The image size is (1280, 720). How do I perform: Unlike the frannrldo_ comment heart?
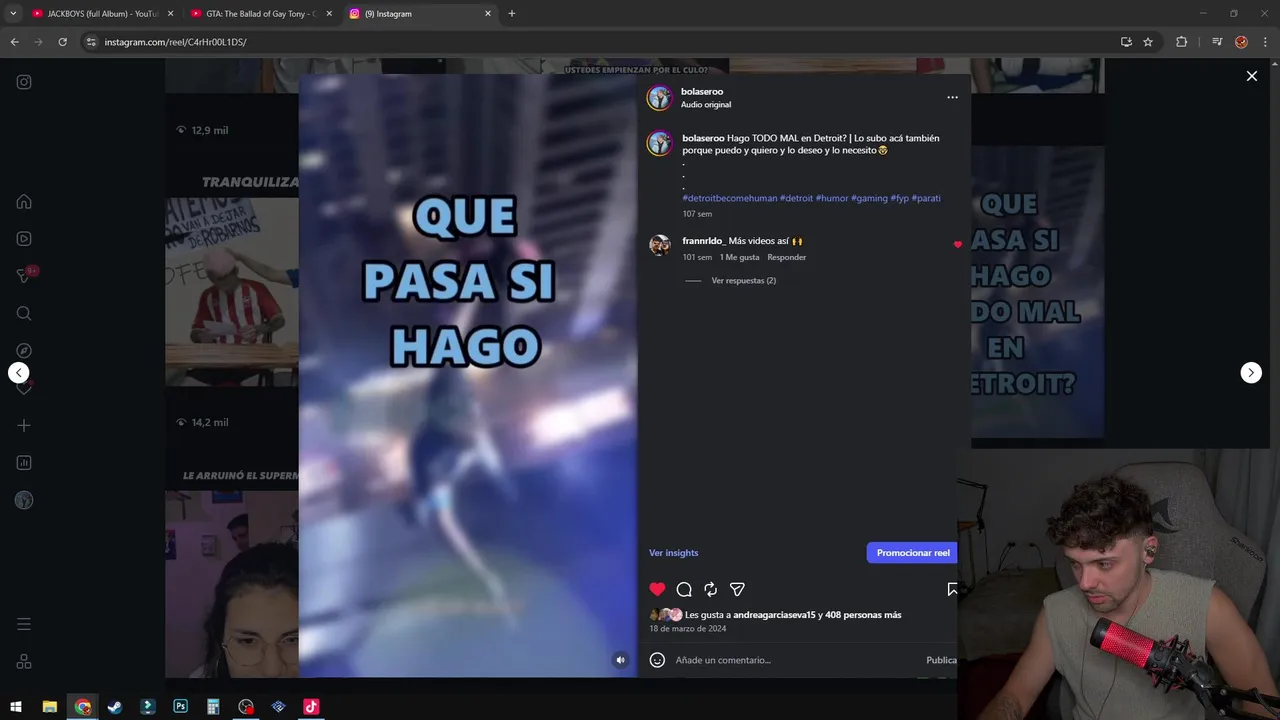(x=957, y=244)
